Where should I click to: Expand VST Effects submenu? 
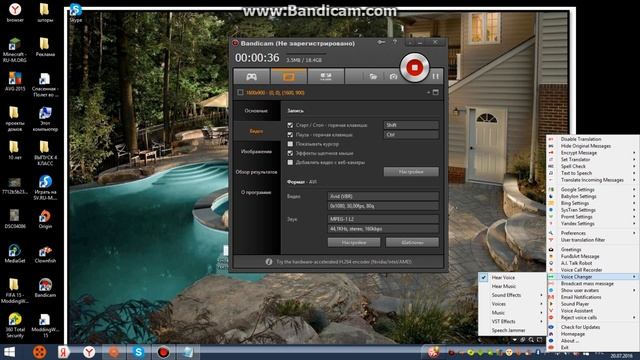pos(512,321)
